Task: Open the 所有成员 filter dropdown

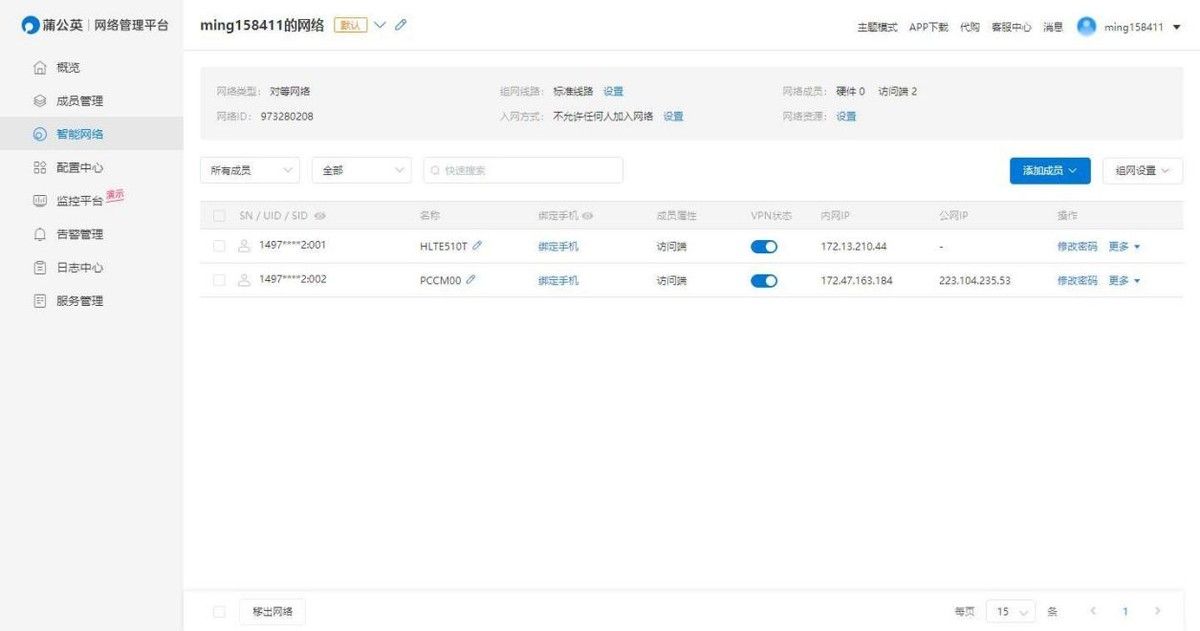Action: 250,171
